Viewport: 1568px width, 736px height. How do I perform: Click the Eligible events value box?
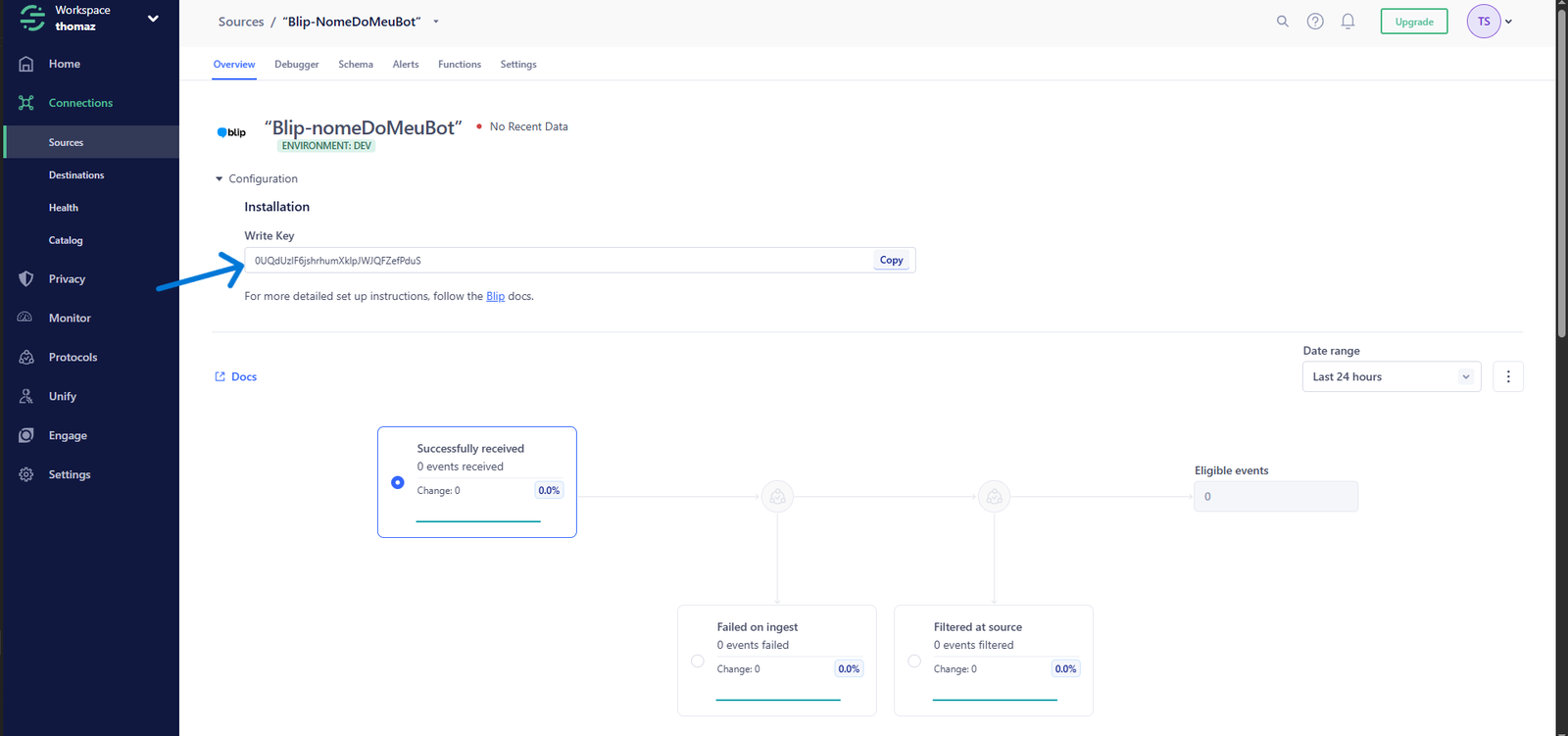(x=1276, y=496)
